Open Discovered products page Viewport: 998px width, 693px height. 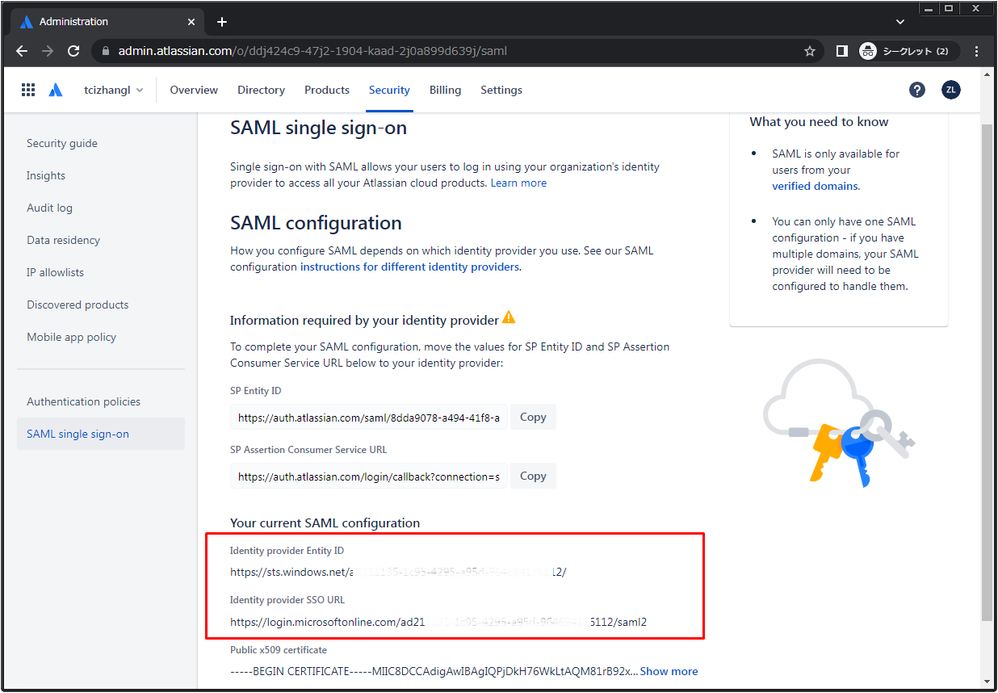pos(78,305)
